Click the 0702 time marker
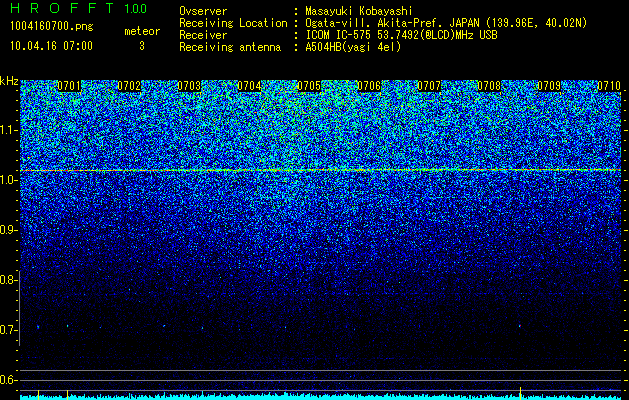Viewport: 629px width, 400px height. (x=129, y=86)
